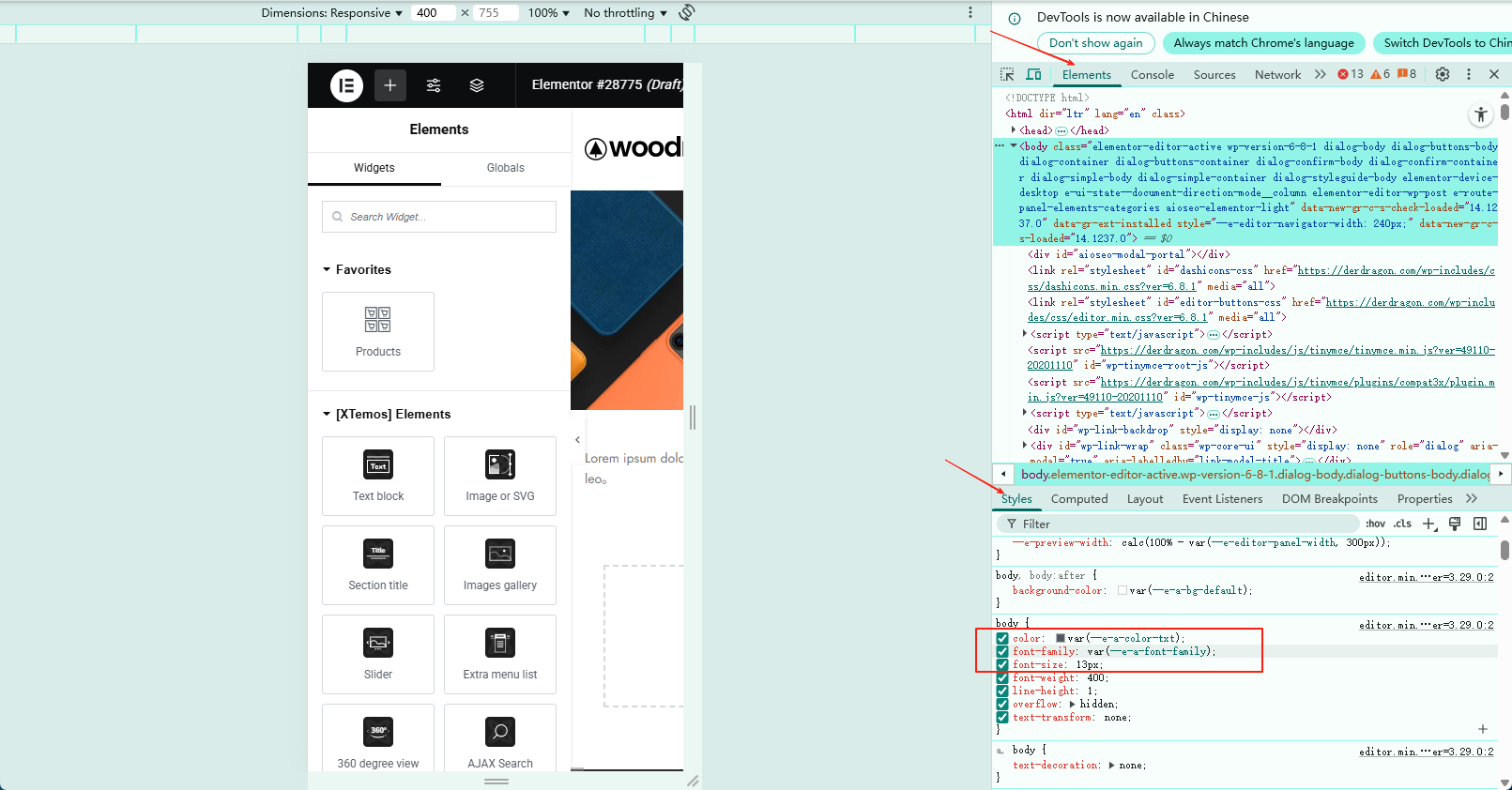
Task: Toggle the device toolbar icon
Action: click(1033, 74)
